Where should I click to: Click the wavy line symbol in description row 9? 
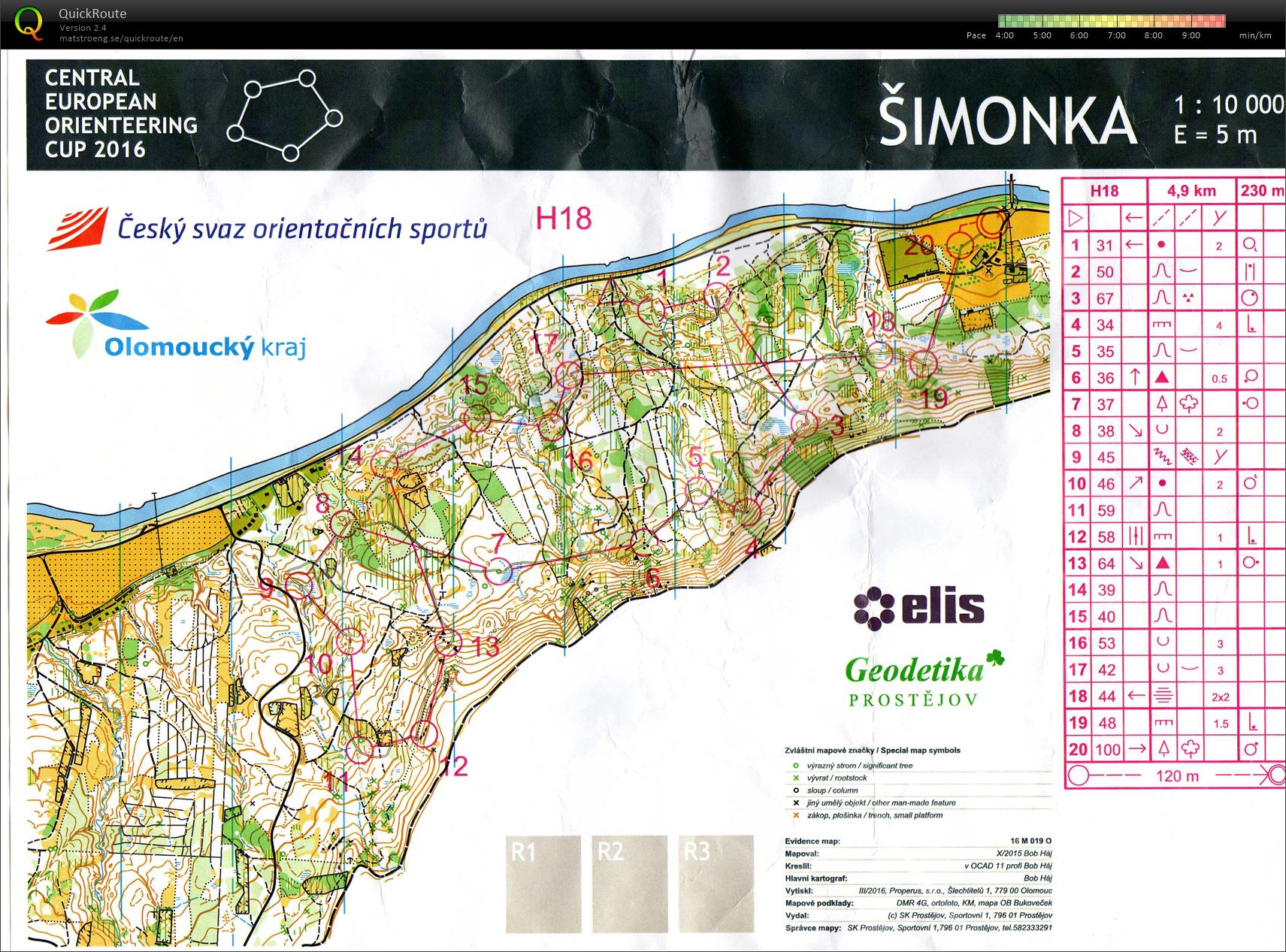pyautogui.click(x=1163, y=456)
